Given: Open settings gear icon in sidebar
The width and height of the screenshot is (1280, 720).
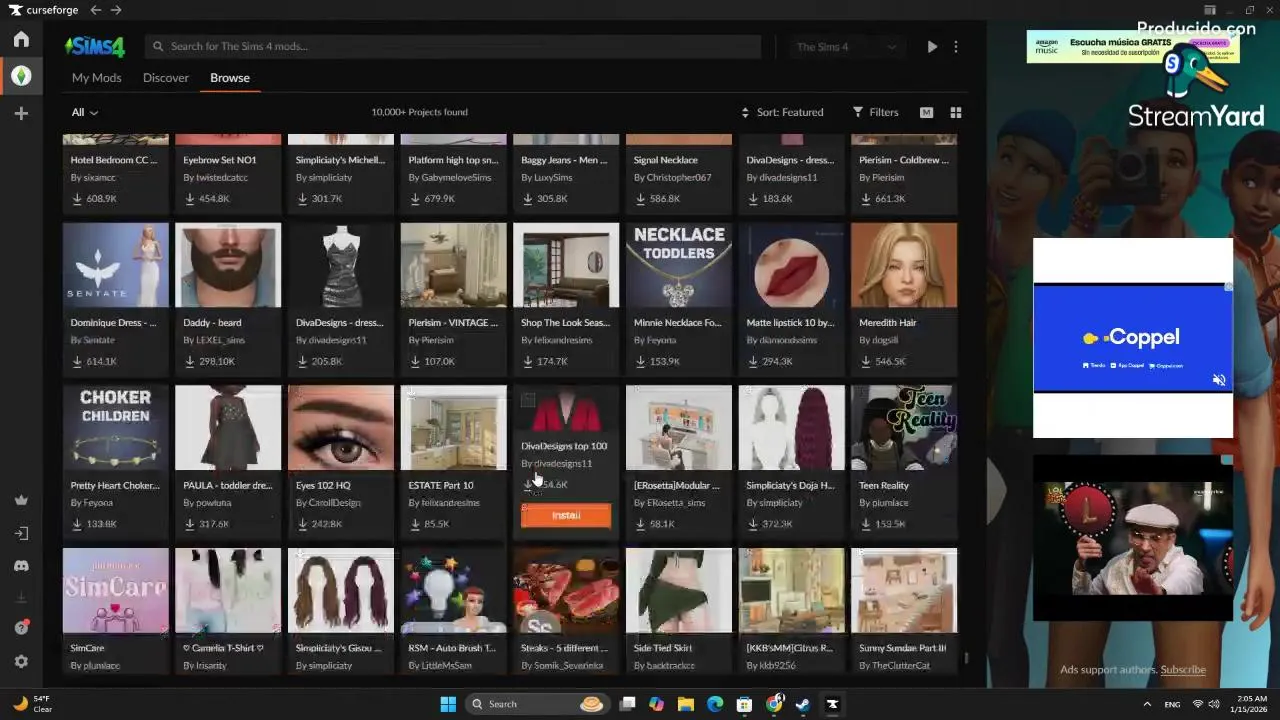Looking at the screenshot, I should (x=21, y=662).
